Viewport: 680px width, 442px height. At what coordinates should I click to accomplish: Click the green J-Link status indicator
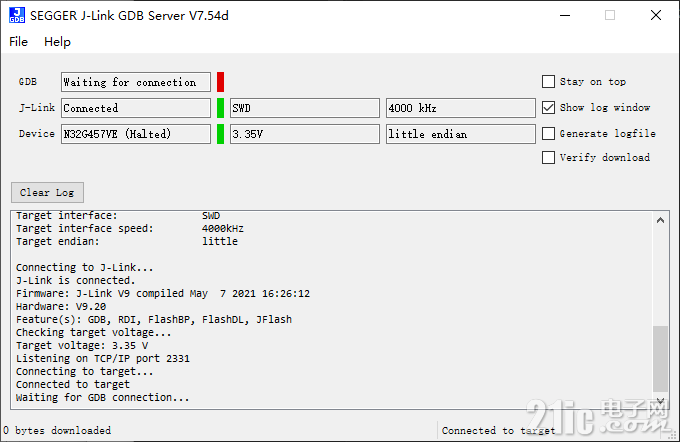(220, 108)
